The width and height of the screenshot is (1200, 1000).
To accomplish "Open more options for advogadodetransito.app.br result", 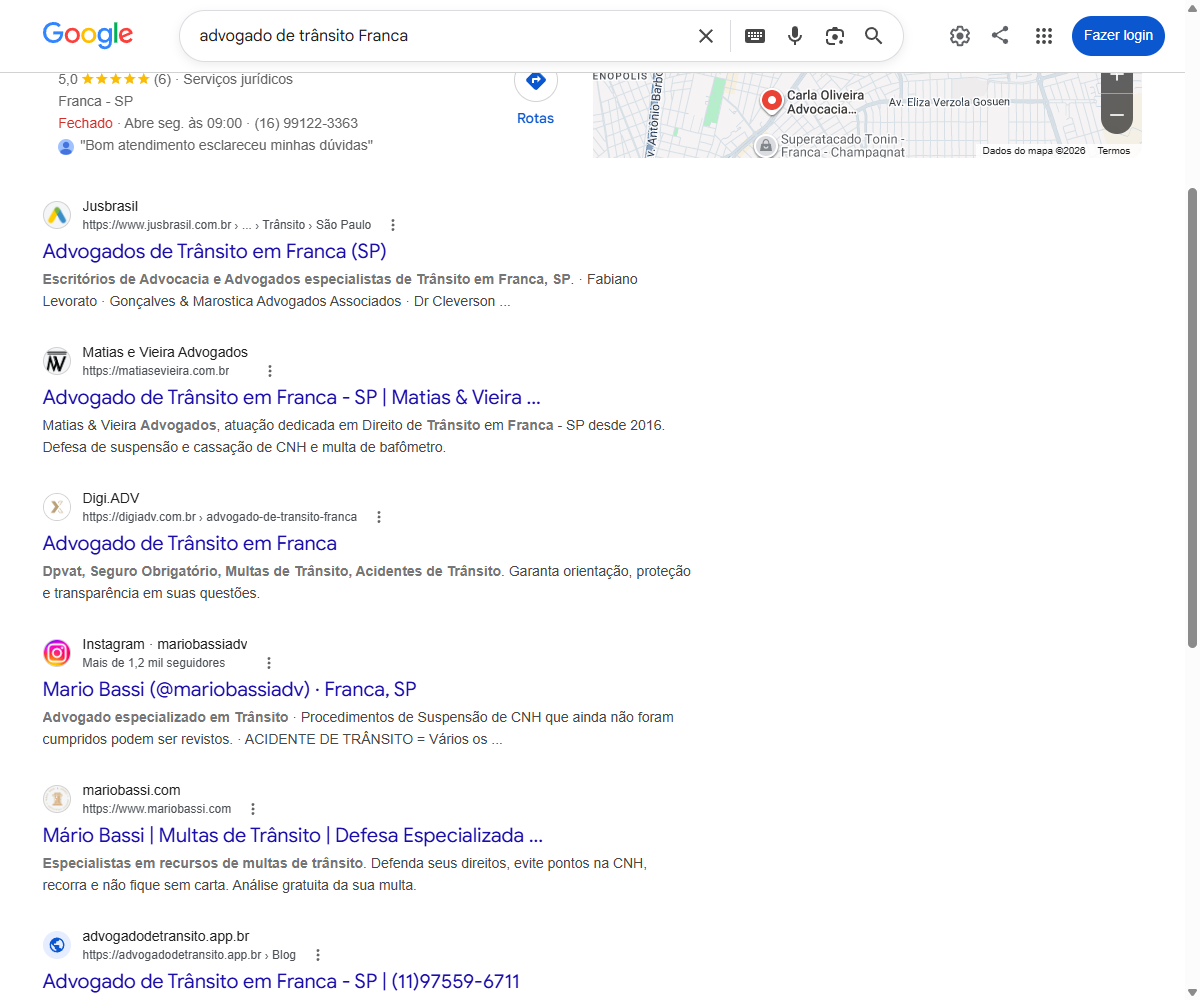I will click(x=318, y=955).
